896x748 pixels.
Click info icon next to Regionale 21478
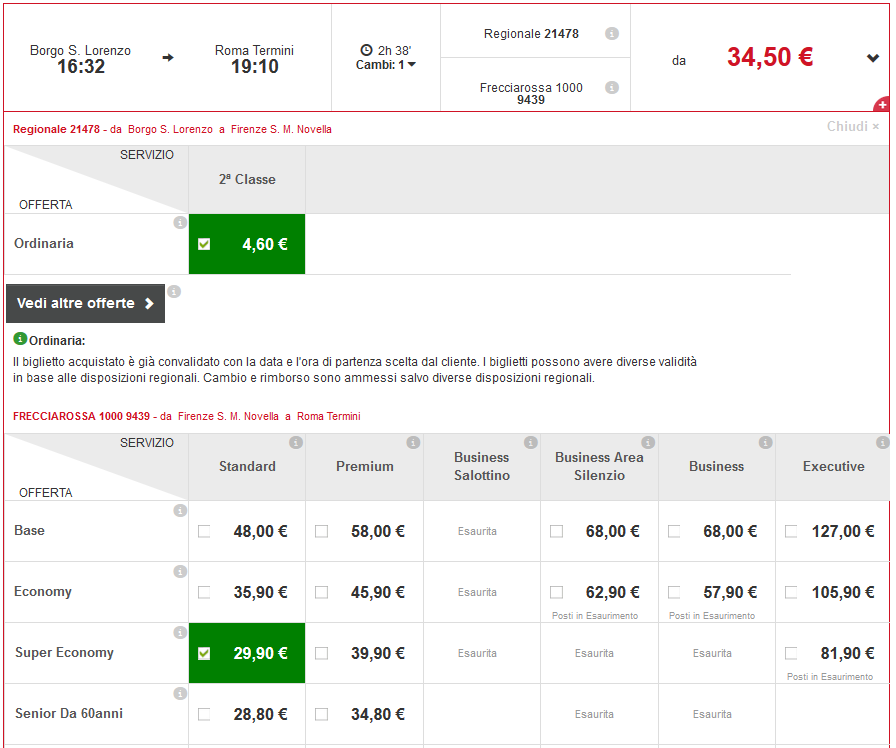(x=612, y=34)
